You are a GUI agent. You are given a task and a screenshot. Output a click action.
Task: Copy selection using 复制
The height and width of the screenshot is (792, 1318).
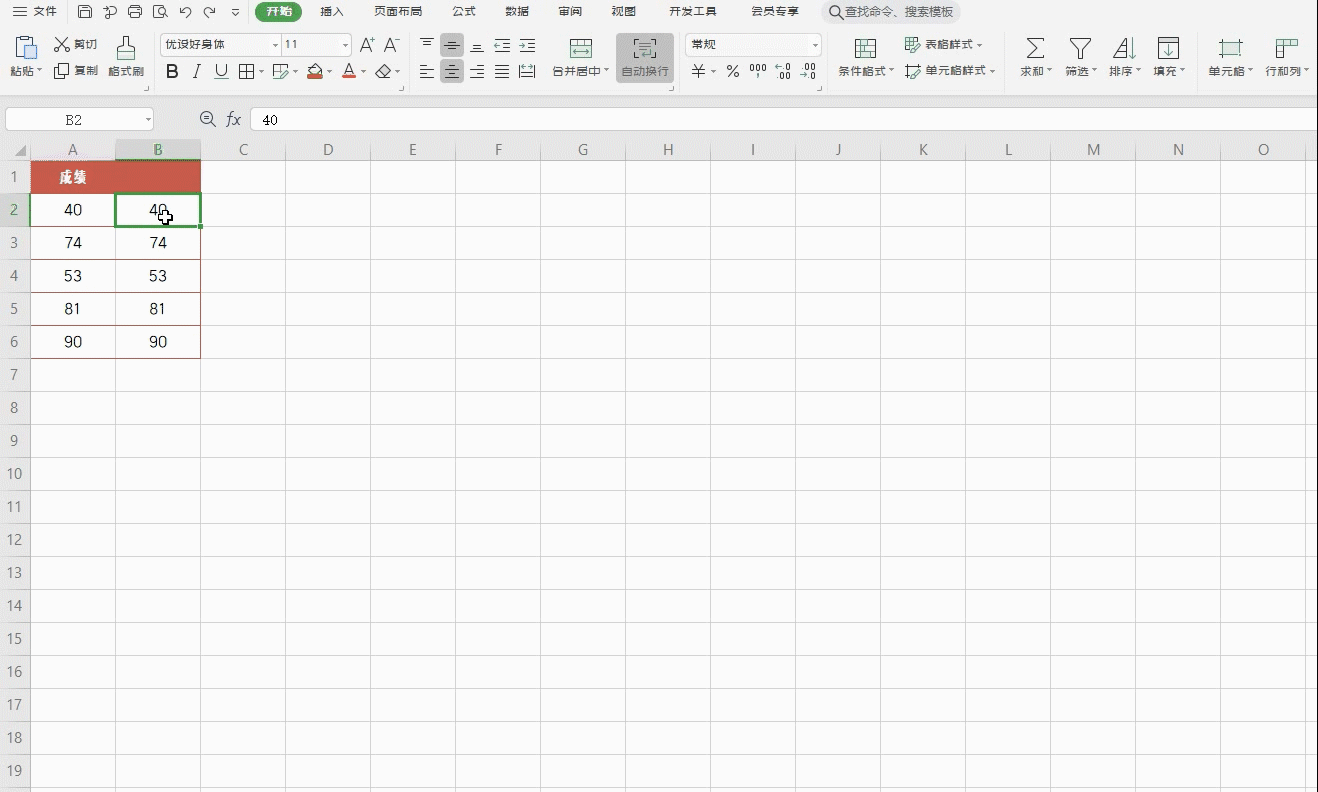[x=76, y=71]
